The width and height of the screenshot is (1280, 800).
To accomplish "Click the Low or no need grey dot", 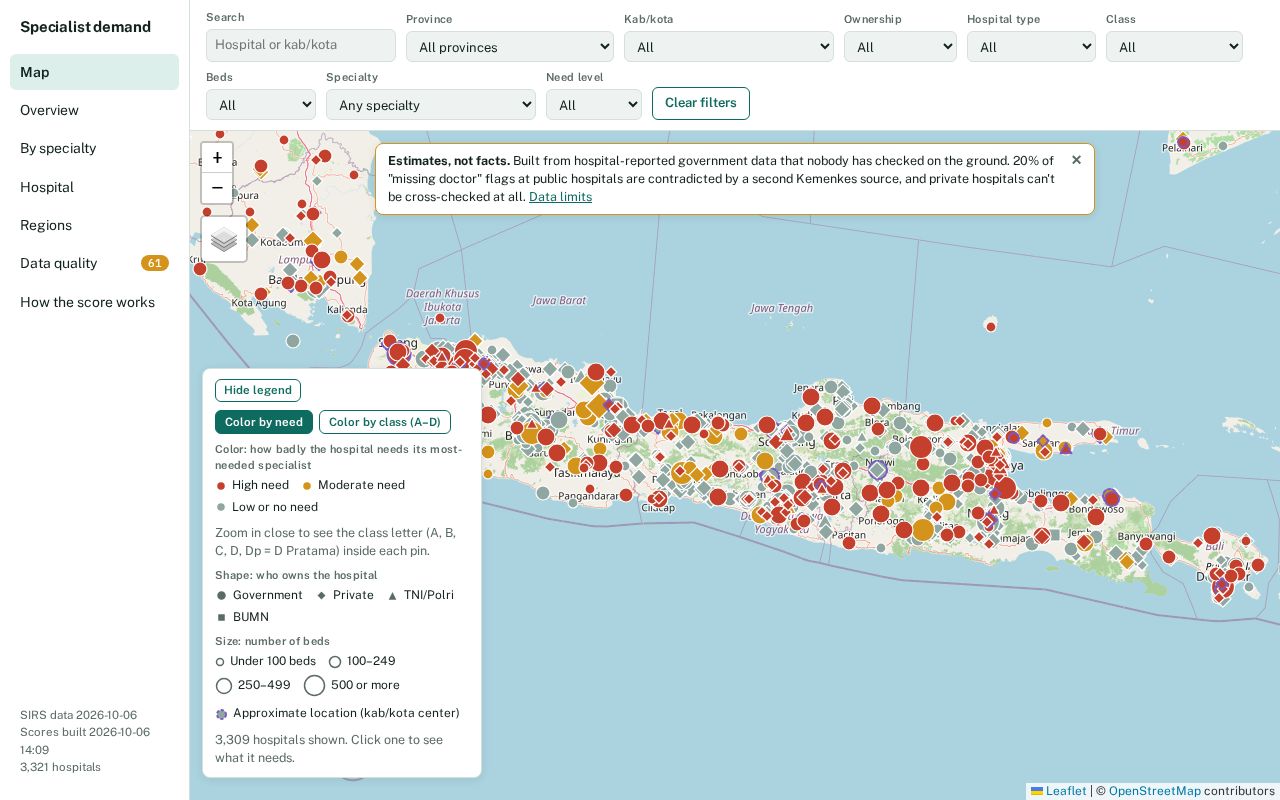I will tap(221, 508).
